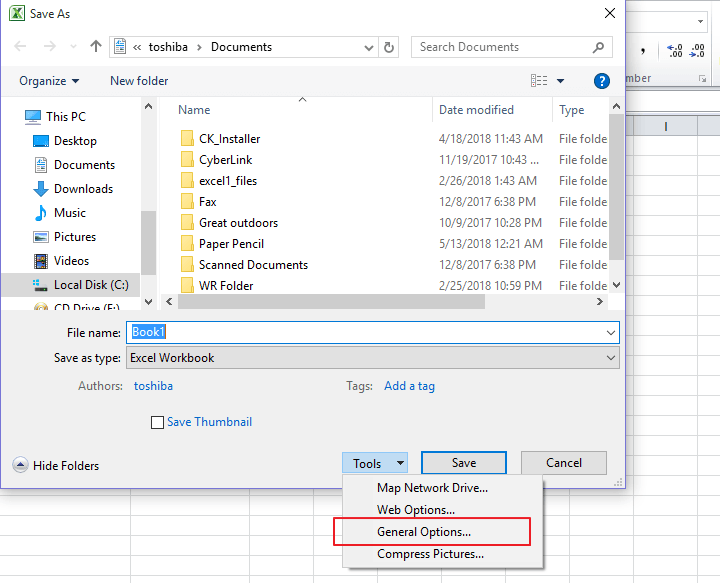
Task: Click the Great outdoors folder icon
Action: click(x=187, y=223)
